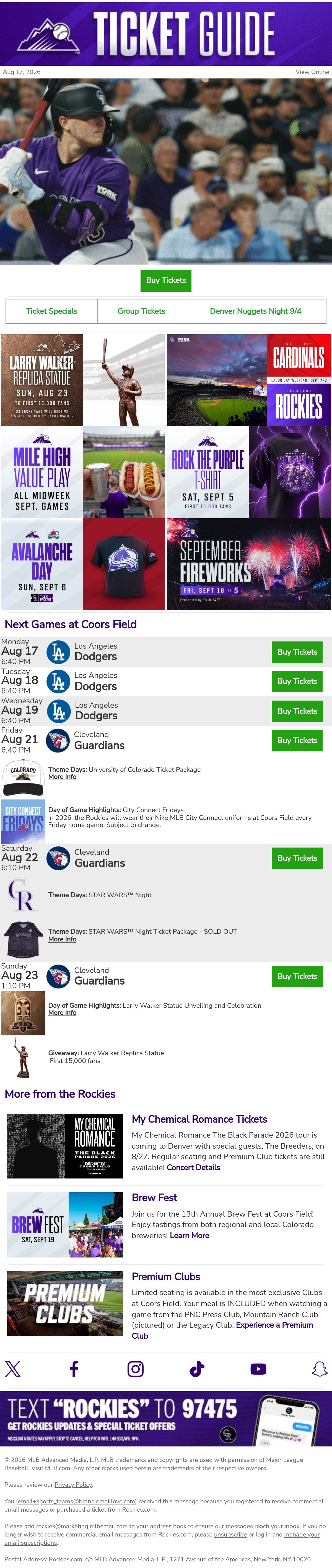332x1568 pixels.
Task: Open the View Online link
Action: (x=312, y=72)
